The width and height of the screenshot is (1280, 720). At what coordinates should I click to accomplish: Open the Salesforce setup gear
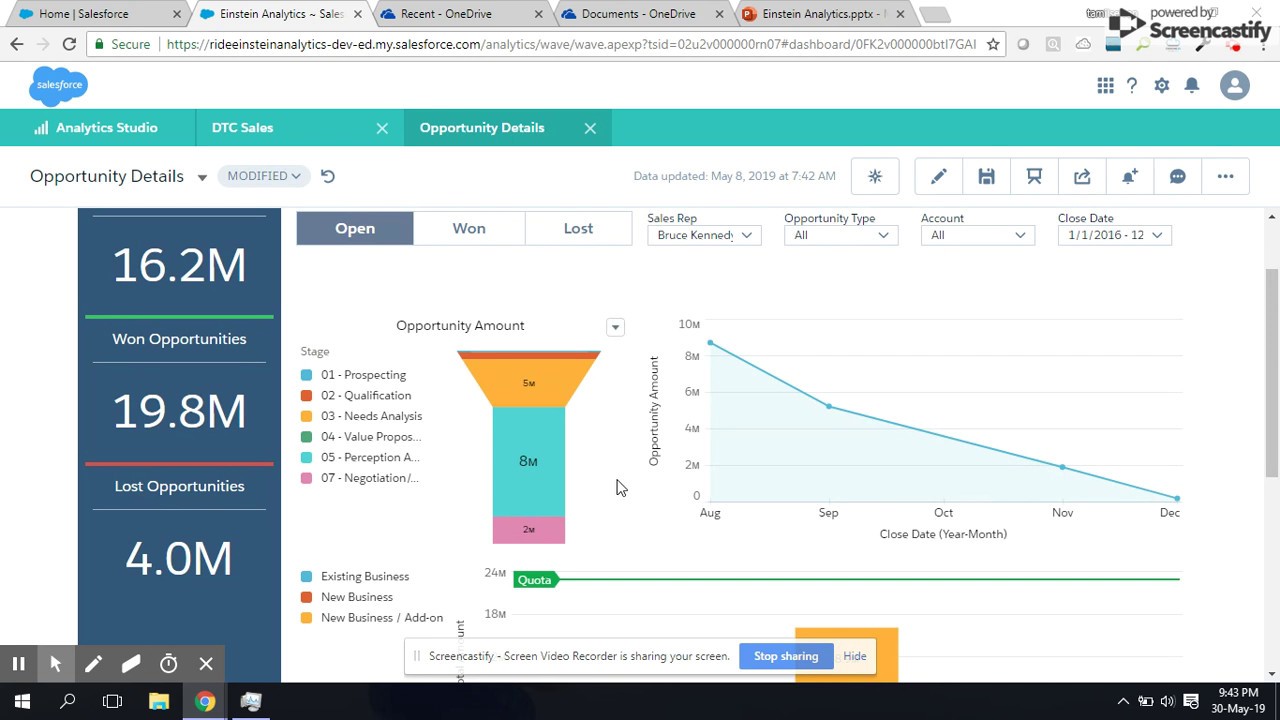coord(1161,86)
